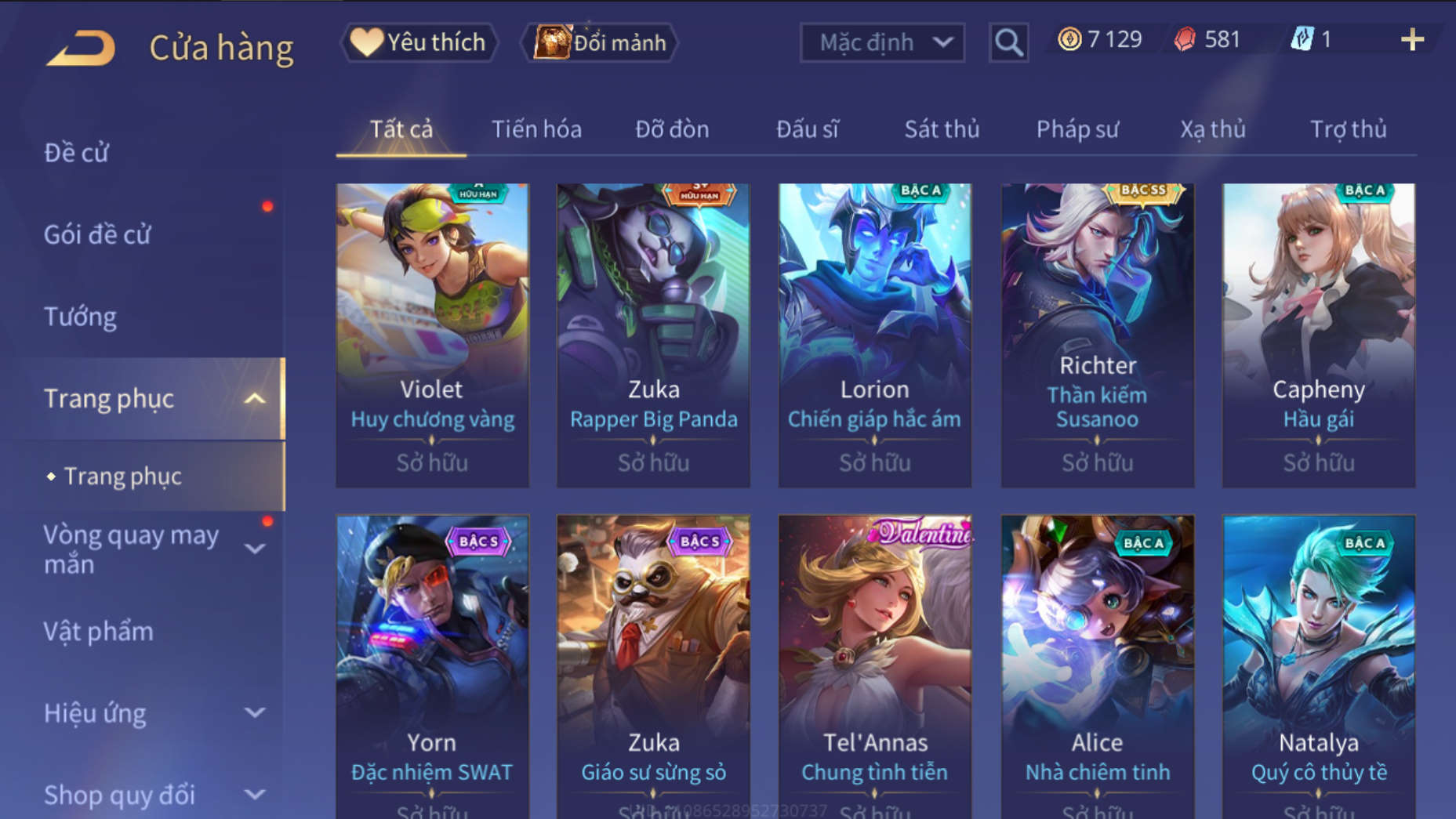Select the Pháp sư tab
Image resolution: width=1456 pixels, height=819 pixels.
1077,129
